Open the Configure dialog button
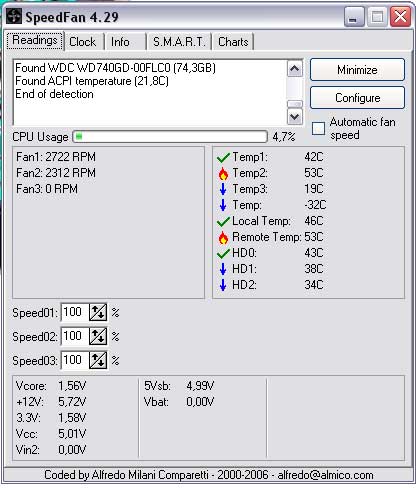 click(357, 98)
